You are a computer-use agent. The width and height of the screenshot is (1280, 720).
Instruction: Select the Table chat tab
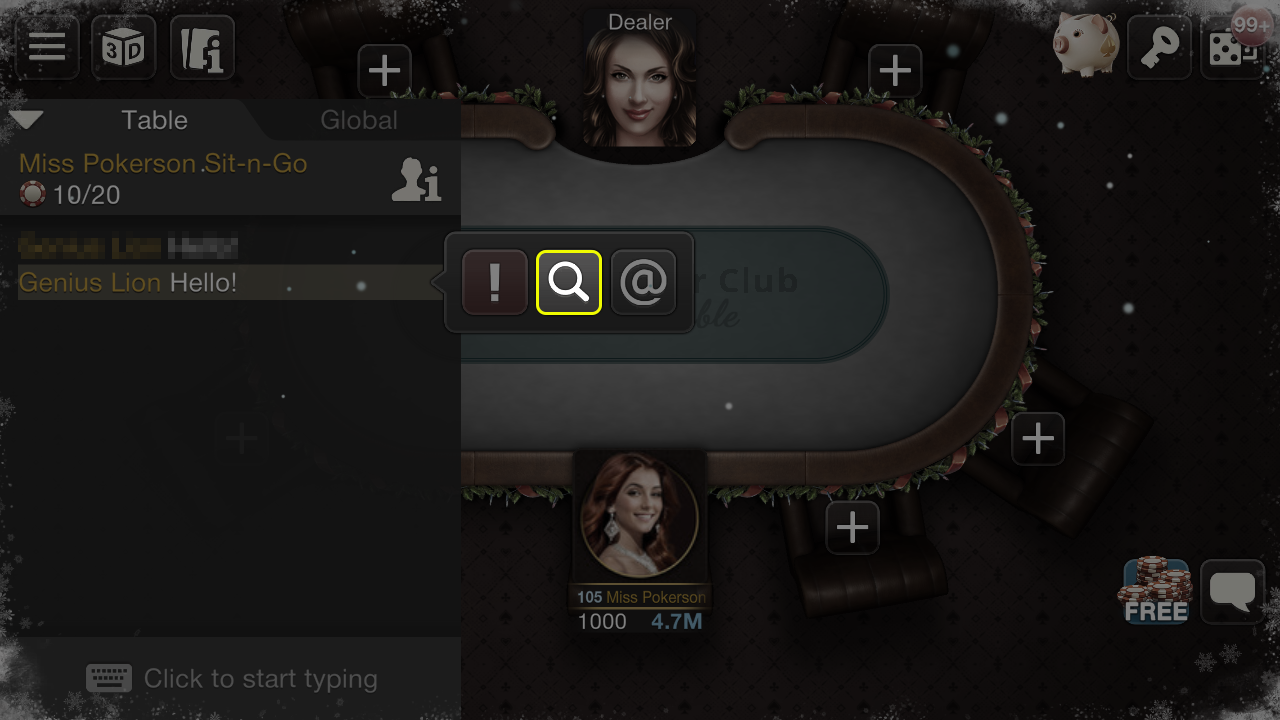coord(154,120)
